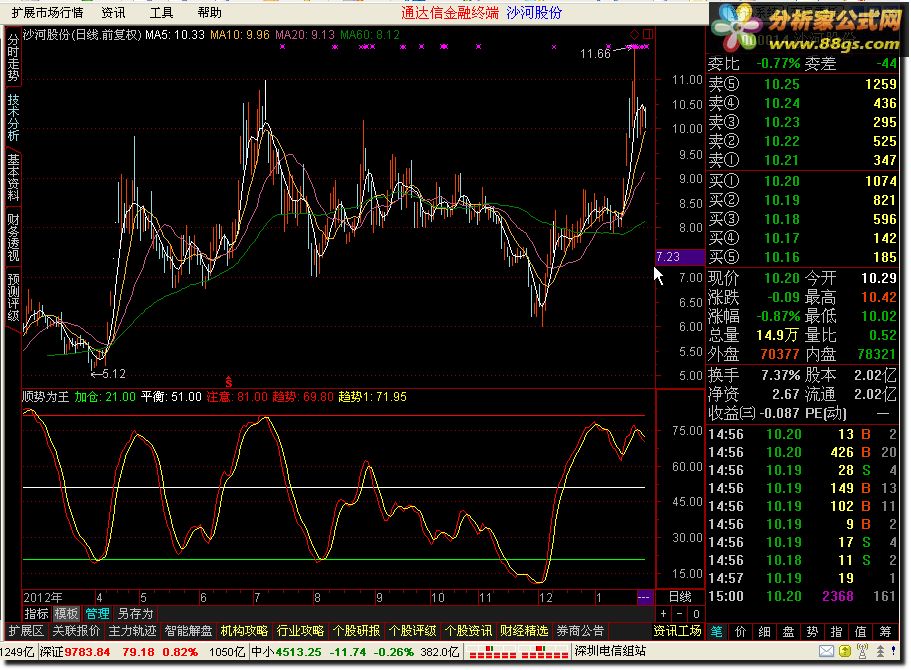Open the 券商公告 bottom tab
The width and height of the screenshot is (911, 670).
pos(580,631)
